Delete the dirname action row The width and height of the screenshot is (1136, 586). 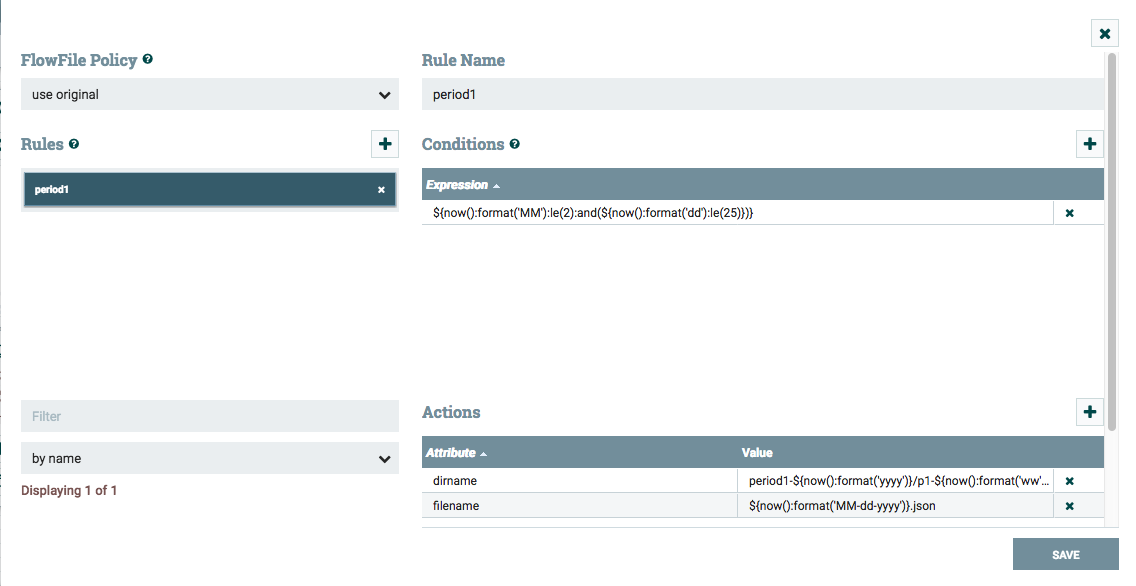tap(1069, 481)
